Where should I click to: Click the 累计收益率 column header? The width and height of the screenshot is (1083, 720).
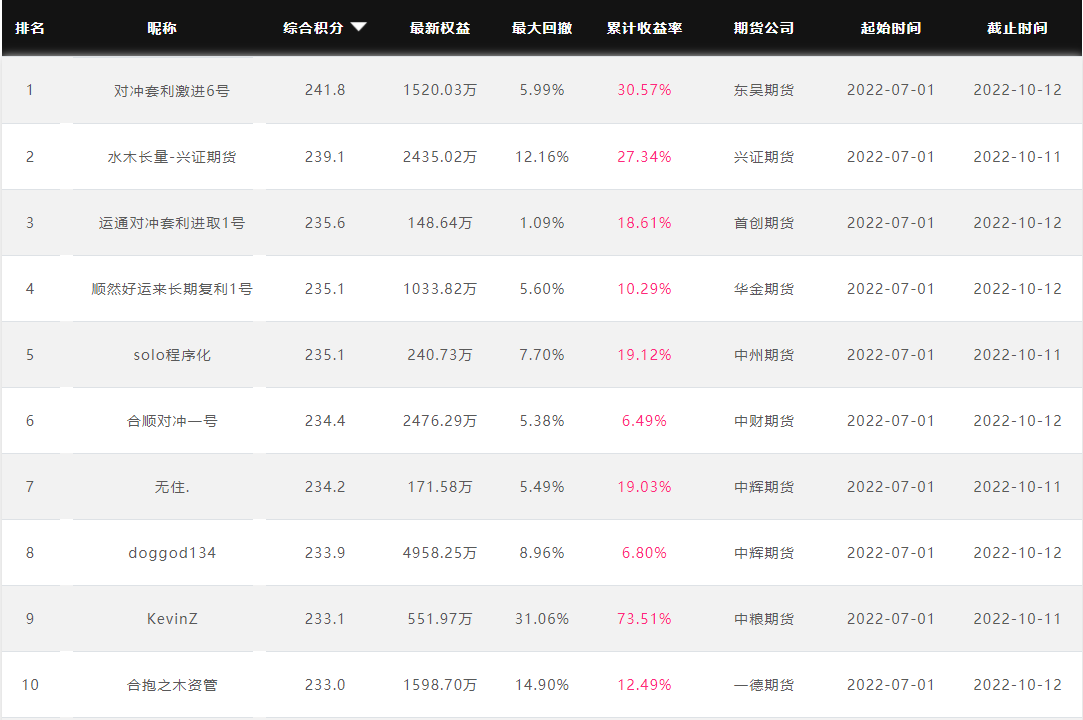[x=644, y=28]
